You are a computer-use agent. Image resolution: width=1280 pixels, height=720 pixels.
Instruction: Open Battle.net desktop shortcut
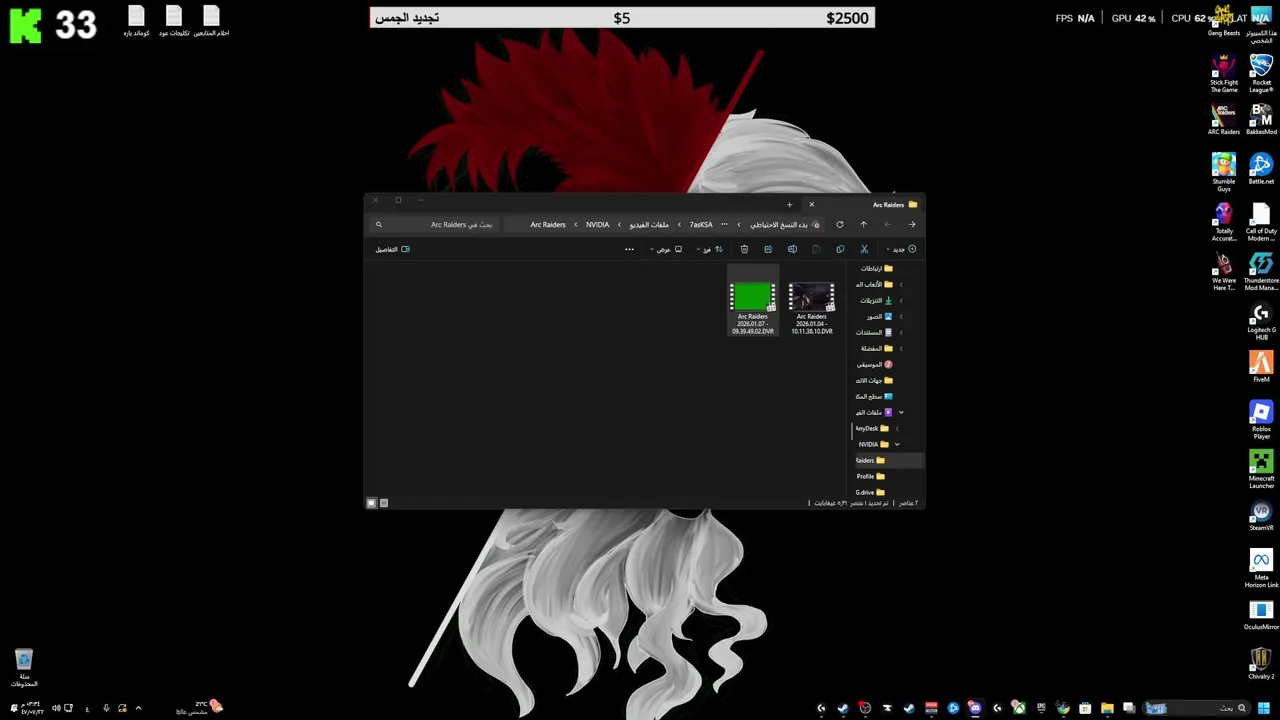click(x=1261, y=168)
